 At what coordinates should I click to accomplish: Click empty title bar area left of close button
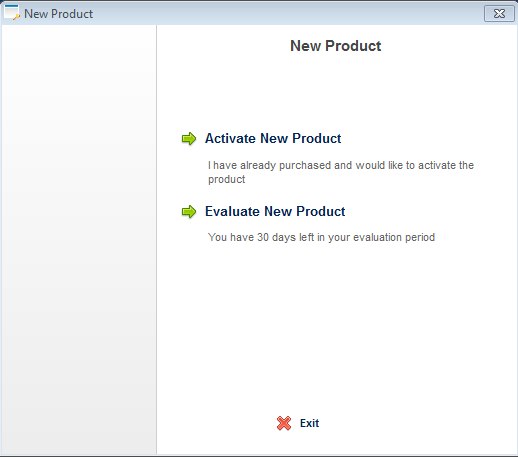[287, 13]
